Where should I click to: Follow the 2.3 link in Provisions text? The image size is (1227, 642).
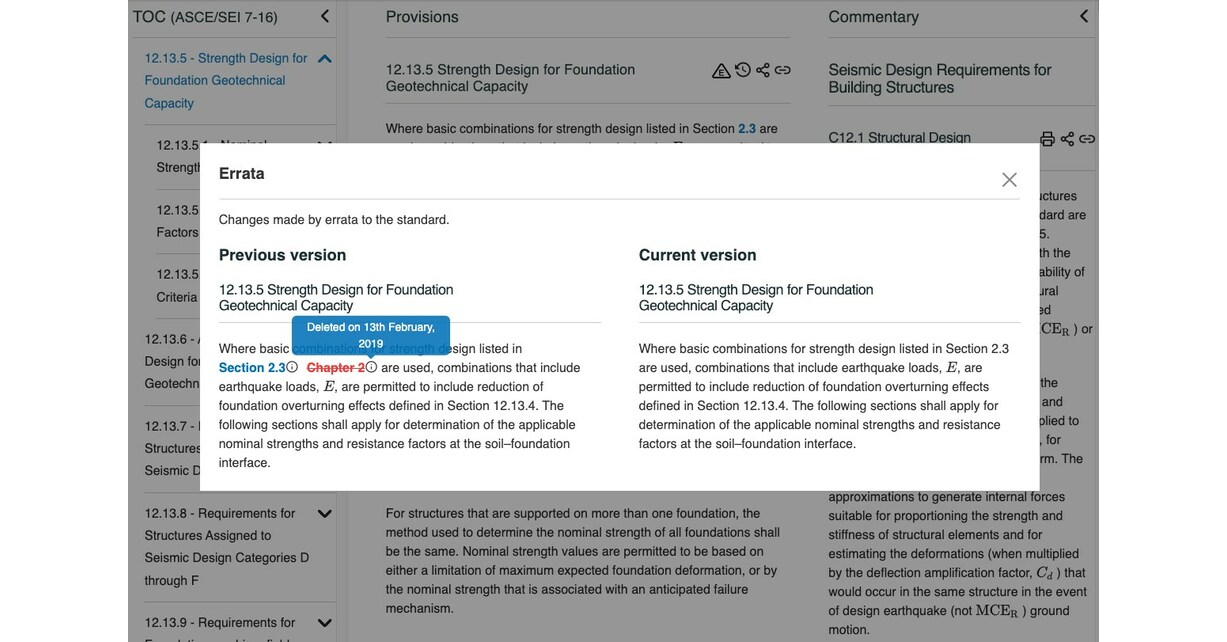coord(747,129)
